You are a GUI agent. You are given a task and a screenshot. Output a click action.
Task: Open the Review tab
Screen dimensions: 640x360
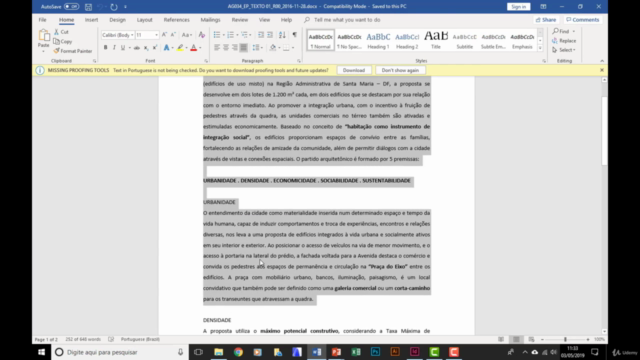tap(240, 20)
